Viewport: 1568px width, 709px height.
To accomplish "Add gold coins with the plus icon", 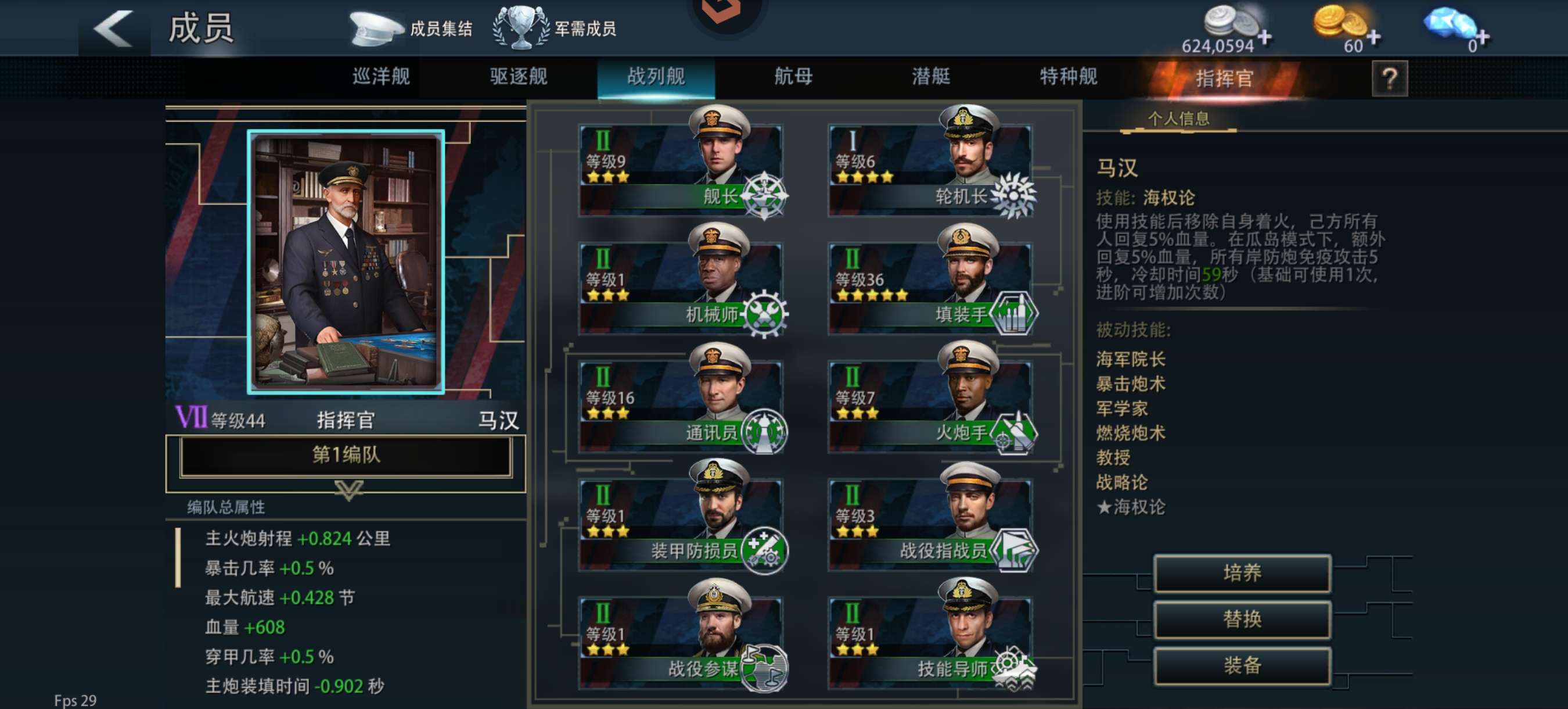I will [x=1373, y=38].
